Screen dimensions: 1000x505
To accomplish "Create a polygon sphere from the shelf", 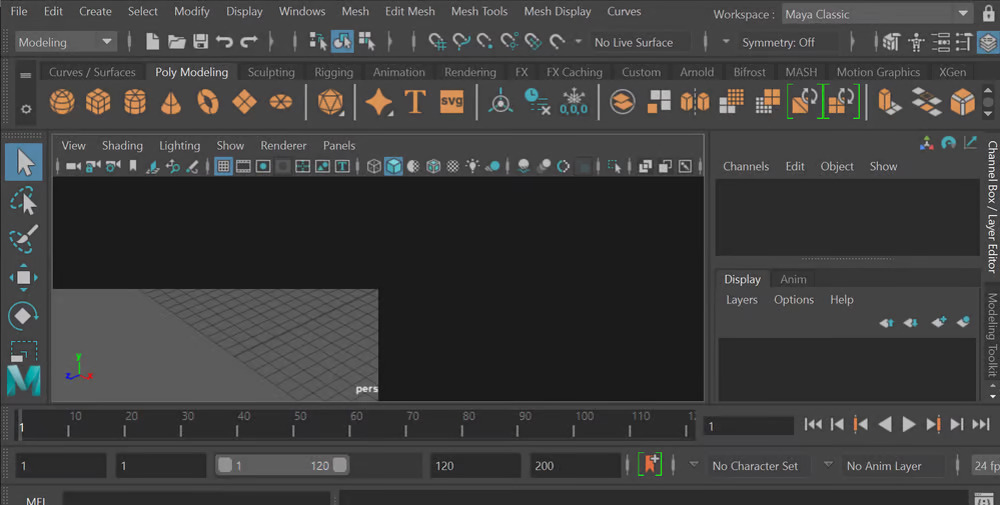I will pyautogui.click(x=62, y=102).
